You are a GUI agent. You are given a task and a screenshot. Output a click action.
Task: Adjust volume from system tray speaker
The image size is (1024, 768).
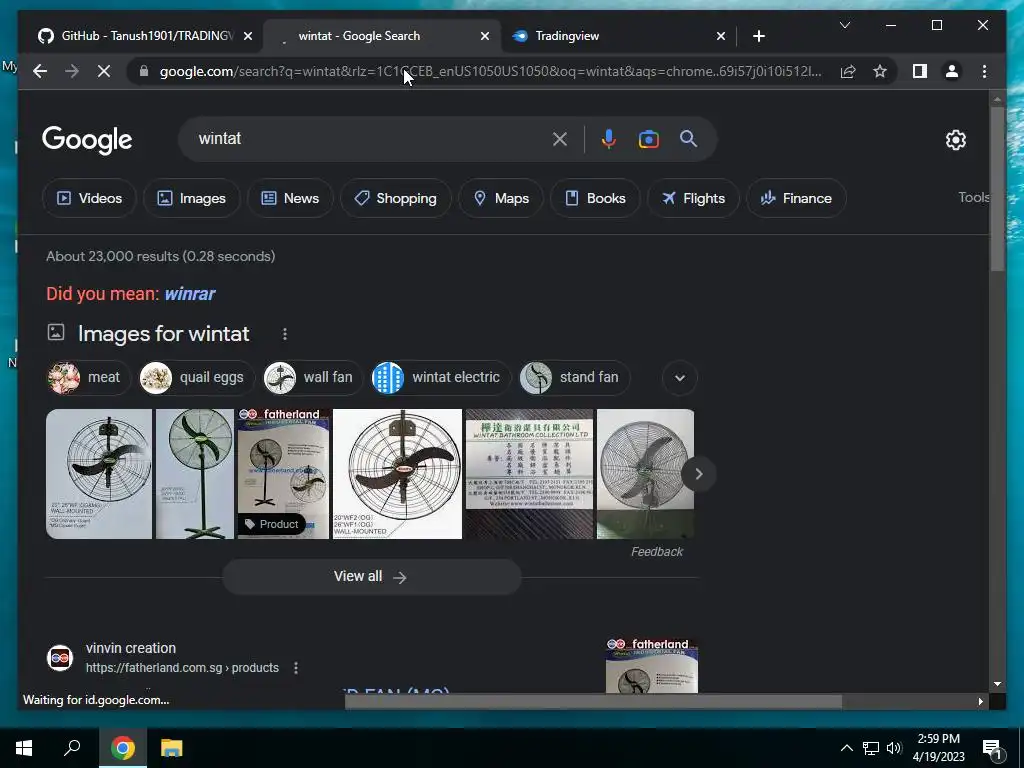tap(894, 748)
